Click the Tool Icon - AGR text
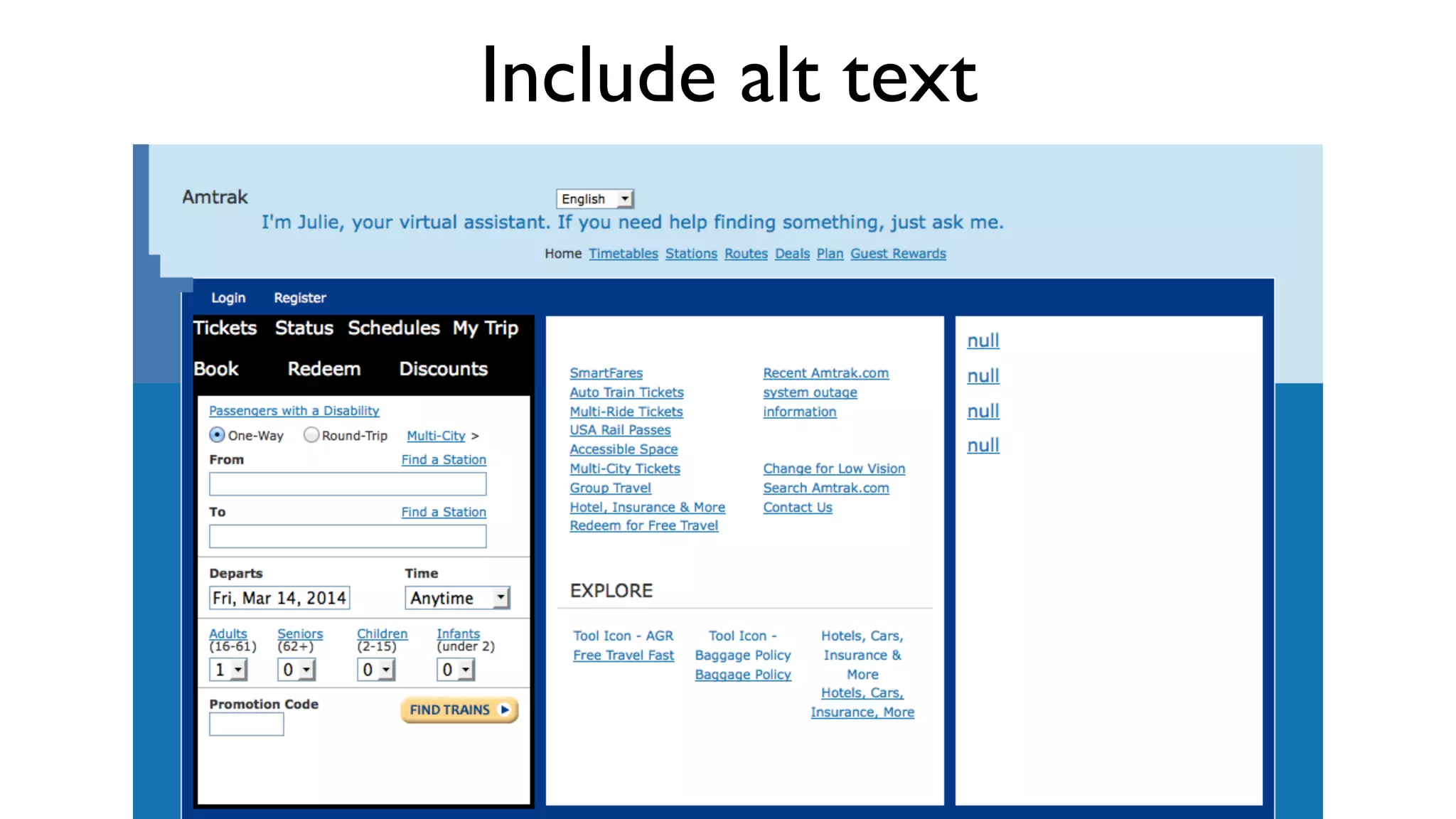Image resolution: width=1456 pixels, height=819 pixels. pos(623,636)
